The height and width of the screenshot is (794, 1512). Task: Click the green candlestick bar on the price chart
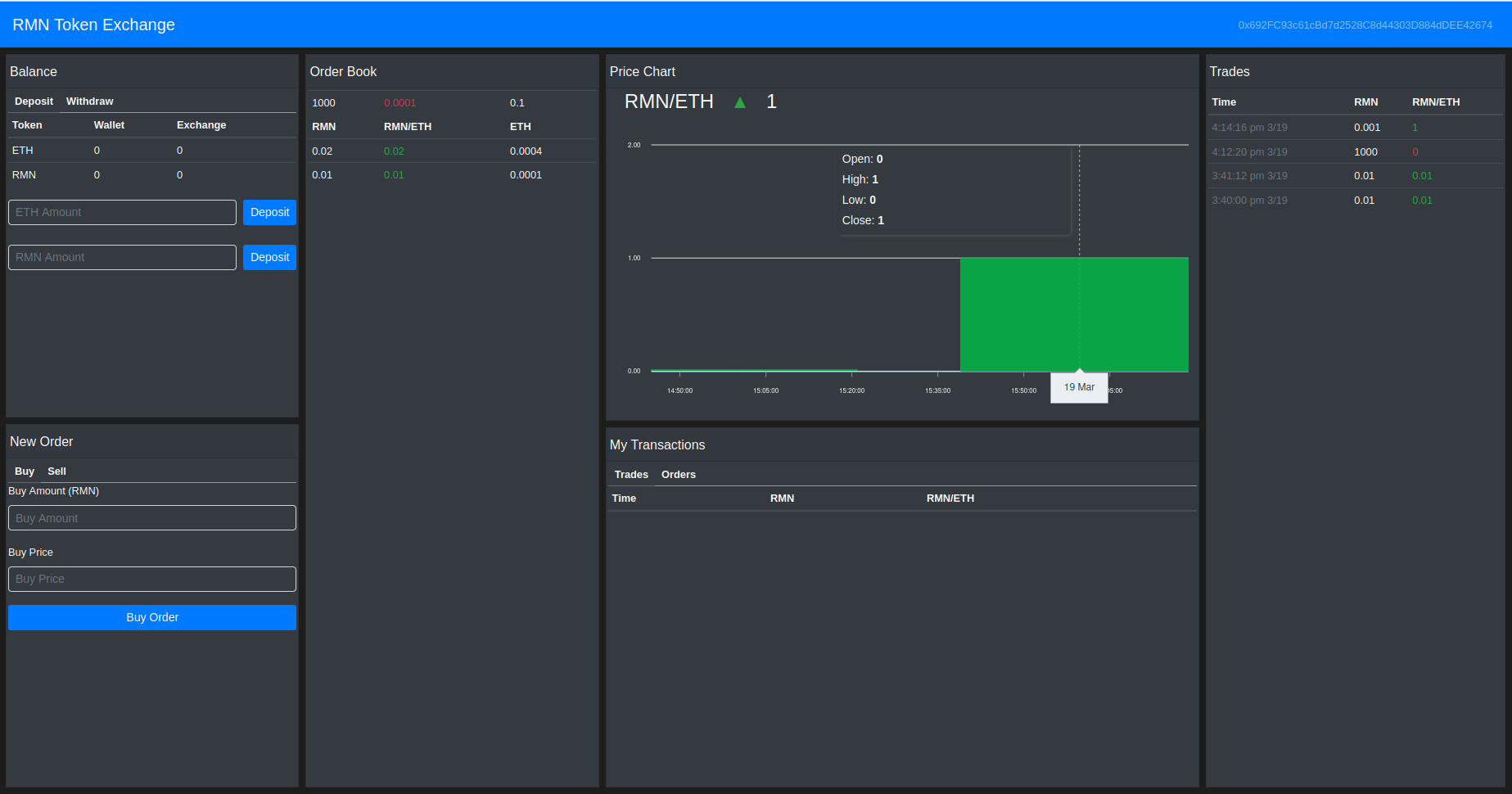[1074, 314]
